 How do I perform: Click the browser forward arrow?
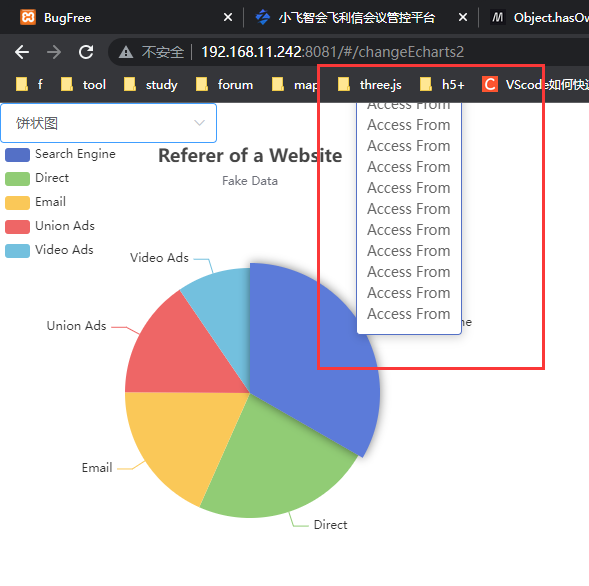54,52
